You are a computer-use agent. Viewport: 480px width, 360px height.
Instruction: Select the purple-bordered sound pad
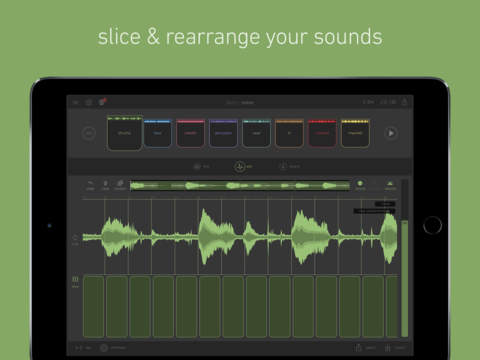click(x=223, y=133)
